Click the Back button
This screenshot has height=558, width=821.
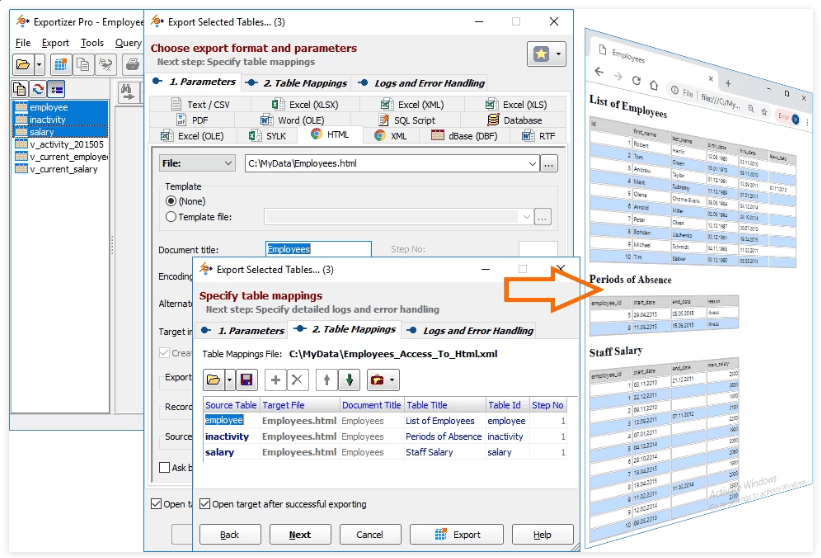pos(230,534)
